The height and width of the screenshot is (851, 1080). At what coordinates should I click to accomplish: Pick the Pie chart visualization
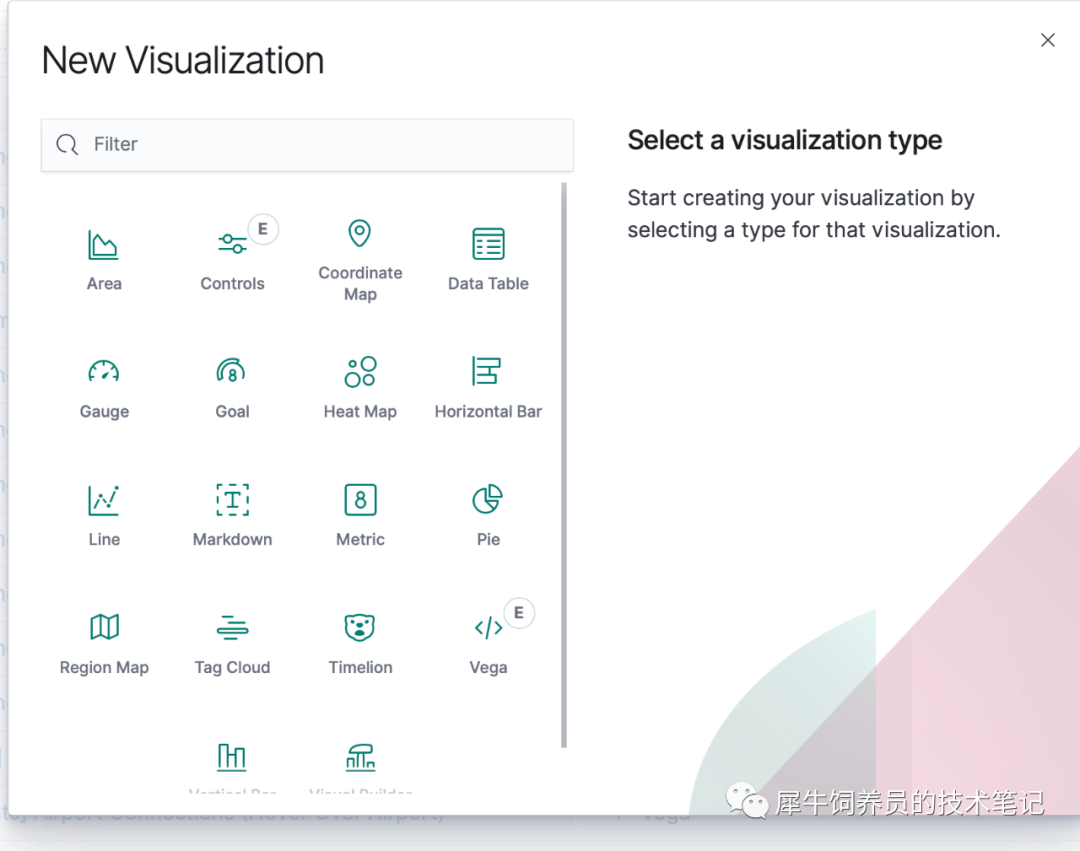click(488, 516)
